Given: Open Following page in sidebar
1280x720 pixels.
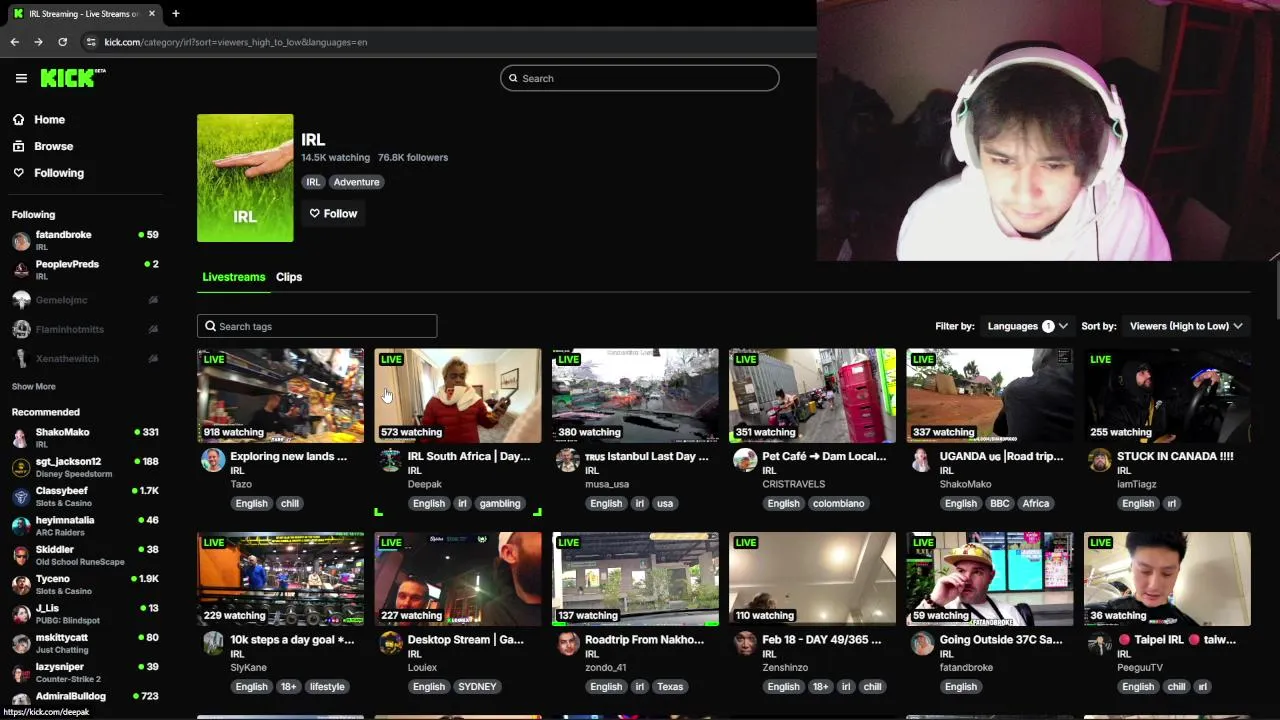Looking at the screenshot, I should [x=59, y=173].
